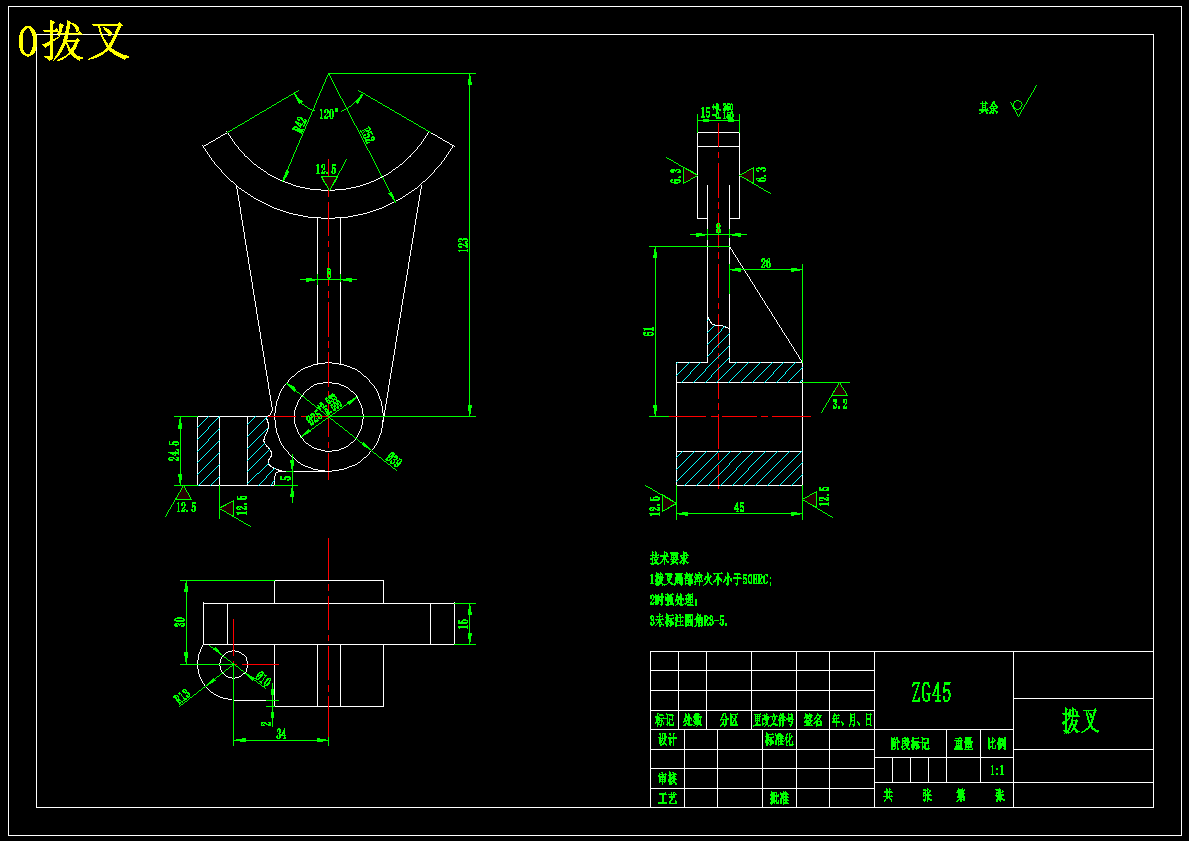Screen dimensions: 1189x841
Task: Select the "签名" cell
Action: 813,720
